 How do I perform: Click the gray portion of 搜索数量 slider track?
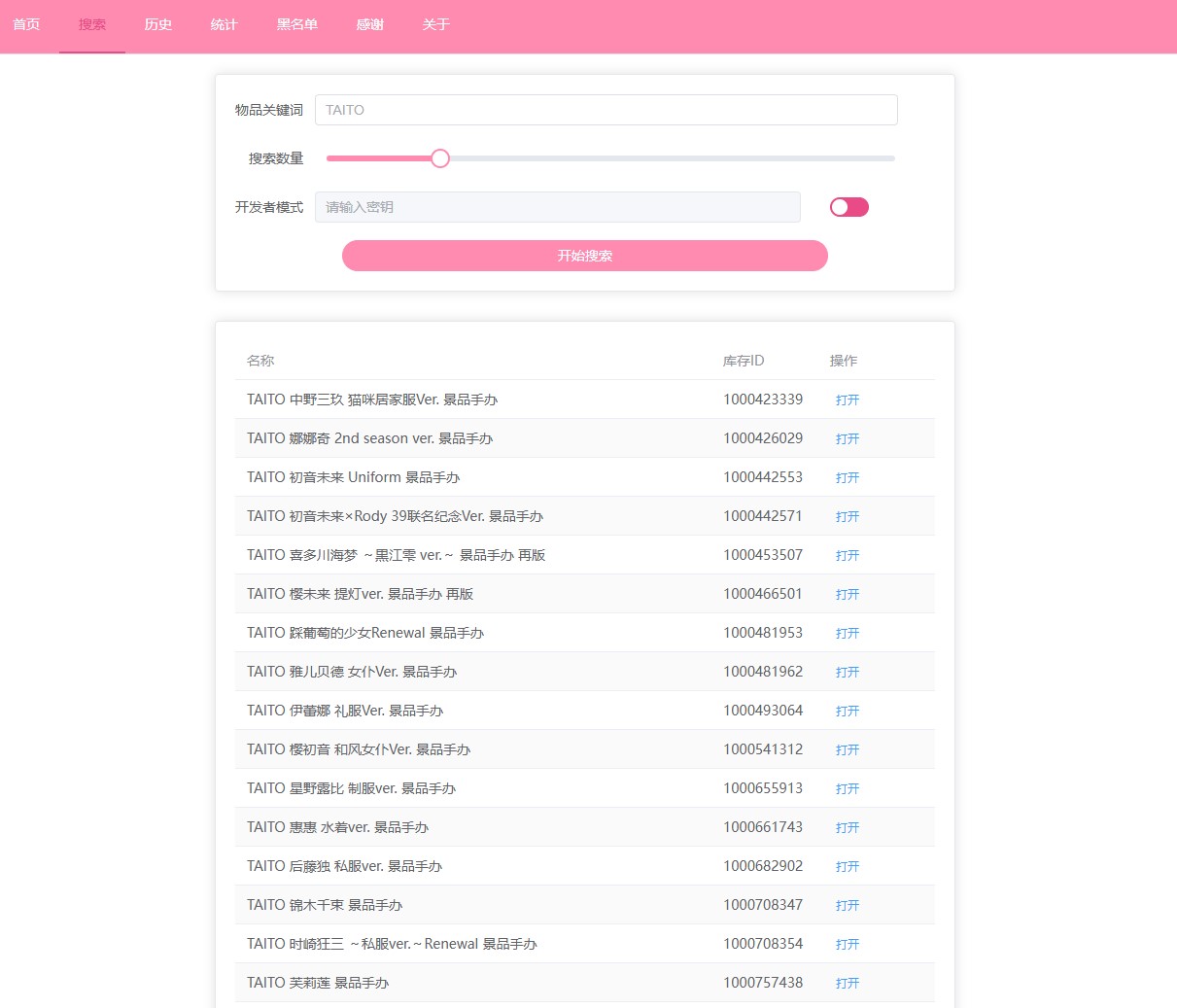pyautogui.click(x=672, y=158)
